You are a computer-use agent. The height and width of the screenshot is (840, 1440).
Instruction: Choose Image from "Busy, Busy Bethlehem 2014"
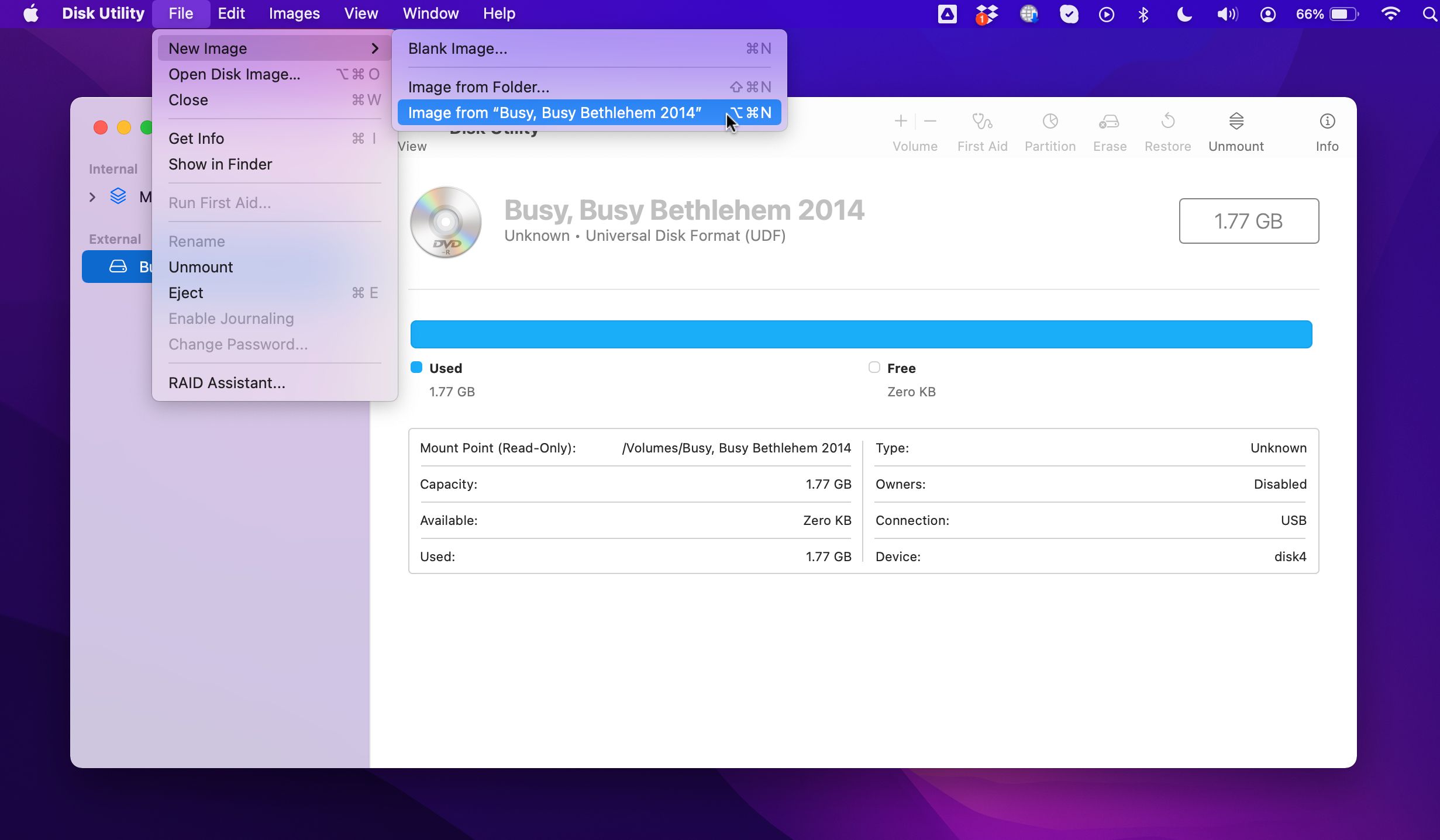point(554,112)
